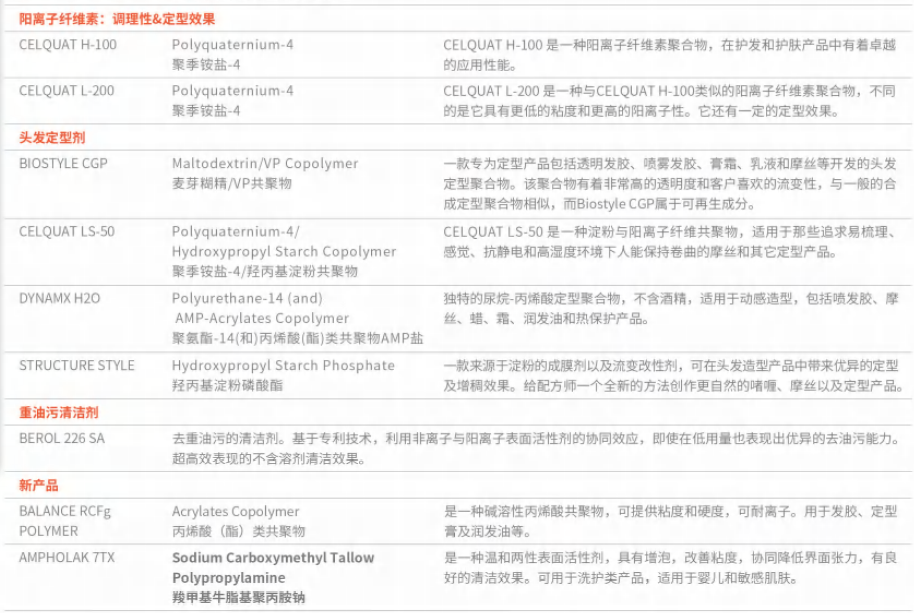Click "Polyquaternium-4" in the CELQUAT L-200 row
The width and height of the screenshot is (914, 613).
233,91
